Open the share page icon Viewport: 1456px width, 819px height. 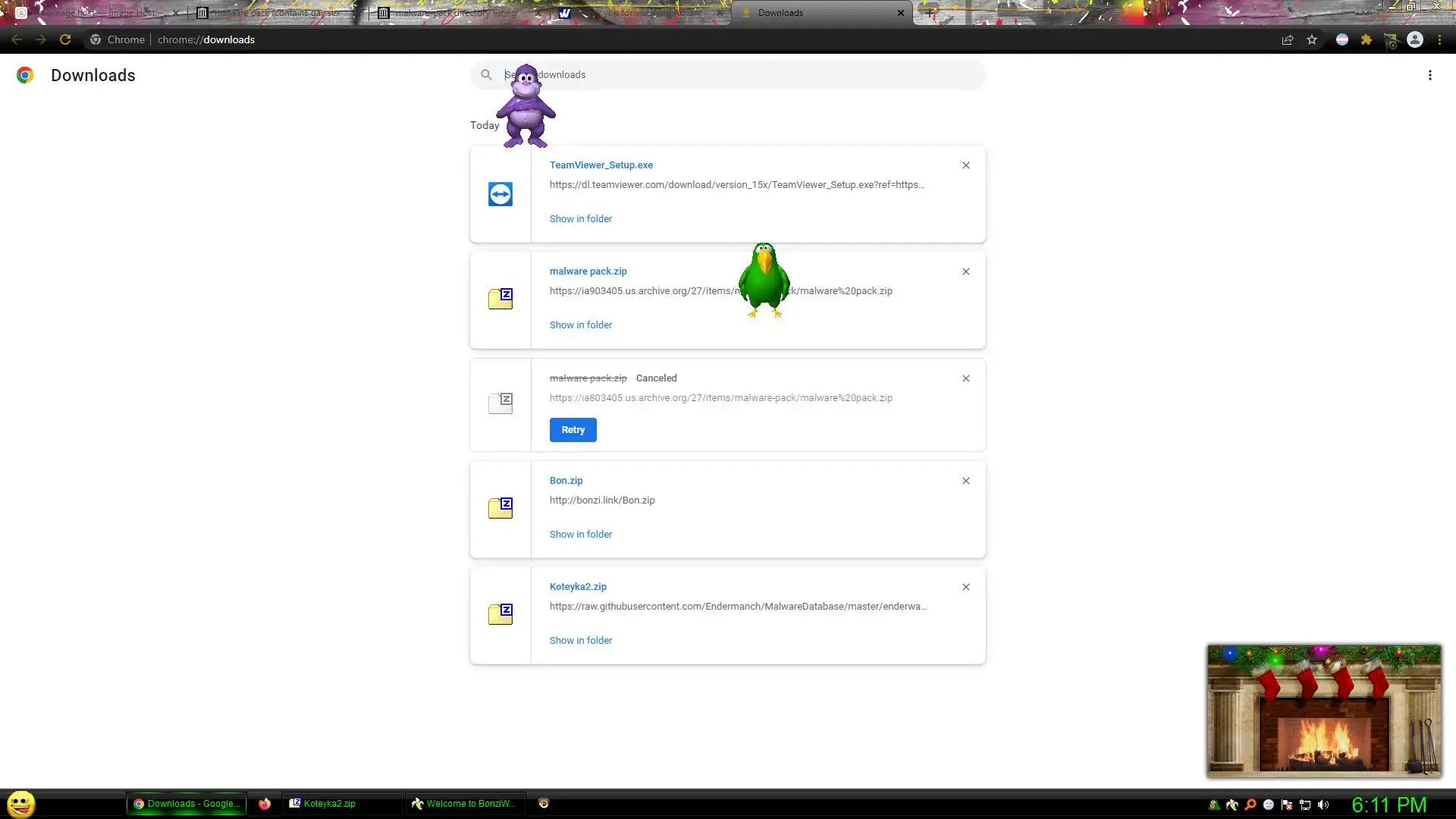click(1287, 39)
